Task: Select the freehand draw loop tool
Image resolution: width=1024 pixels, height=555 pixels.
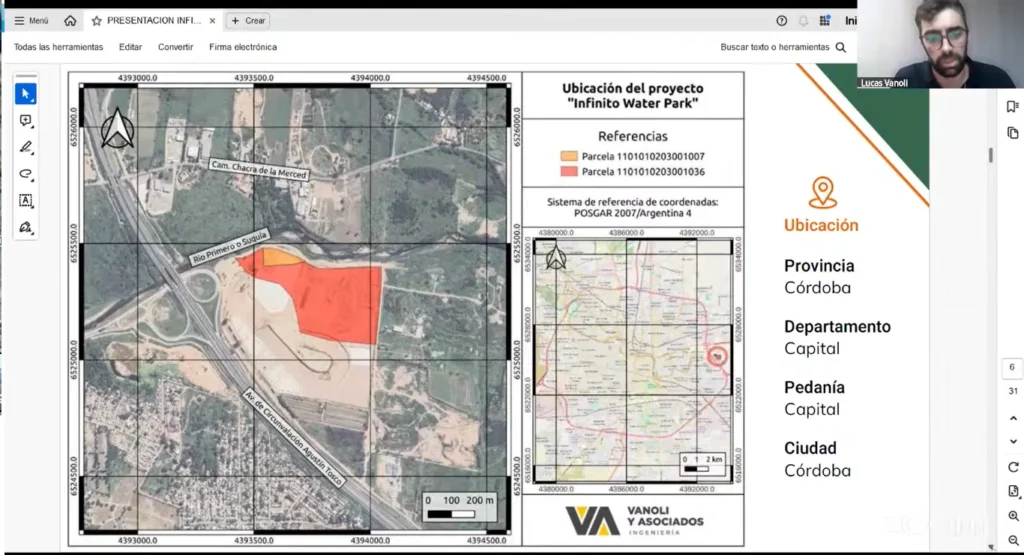Action: coord(26,174)
